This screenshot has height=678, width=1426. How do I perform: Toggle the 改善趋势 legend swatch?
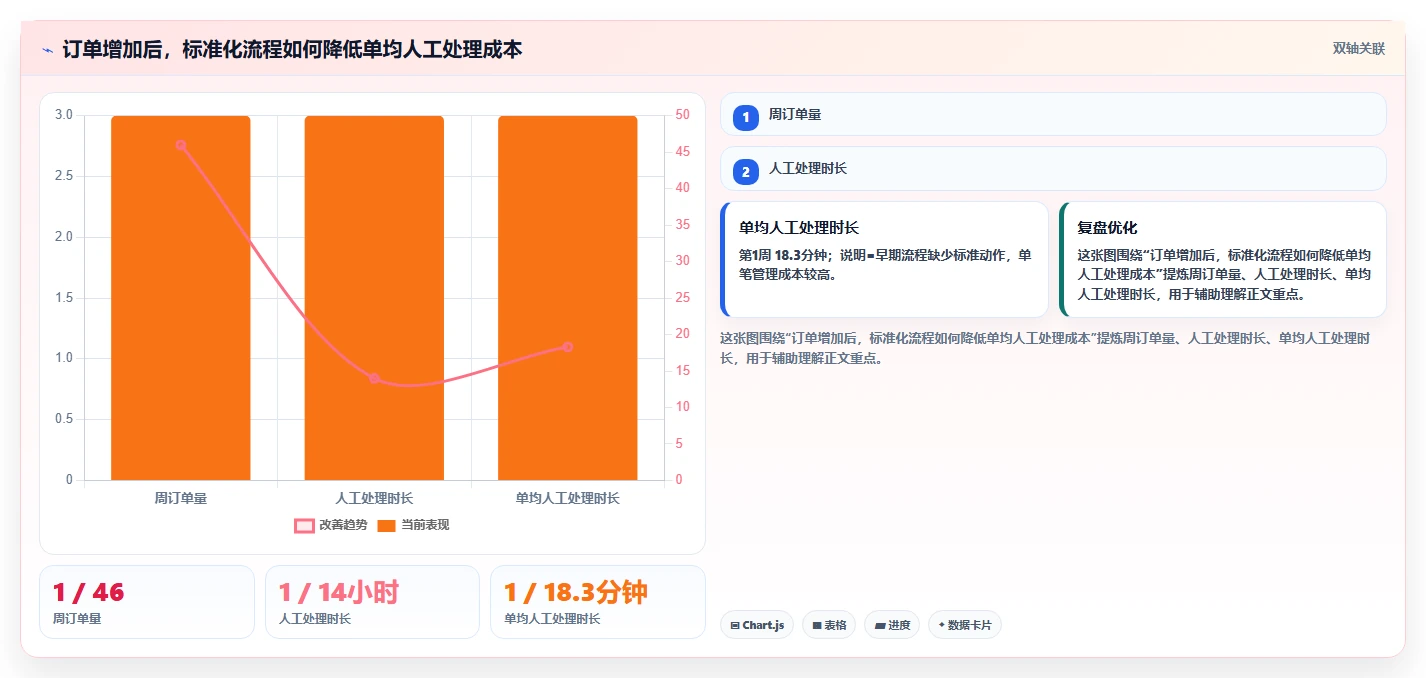tap(304, 525)
